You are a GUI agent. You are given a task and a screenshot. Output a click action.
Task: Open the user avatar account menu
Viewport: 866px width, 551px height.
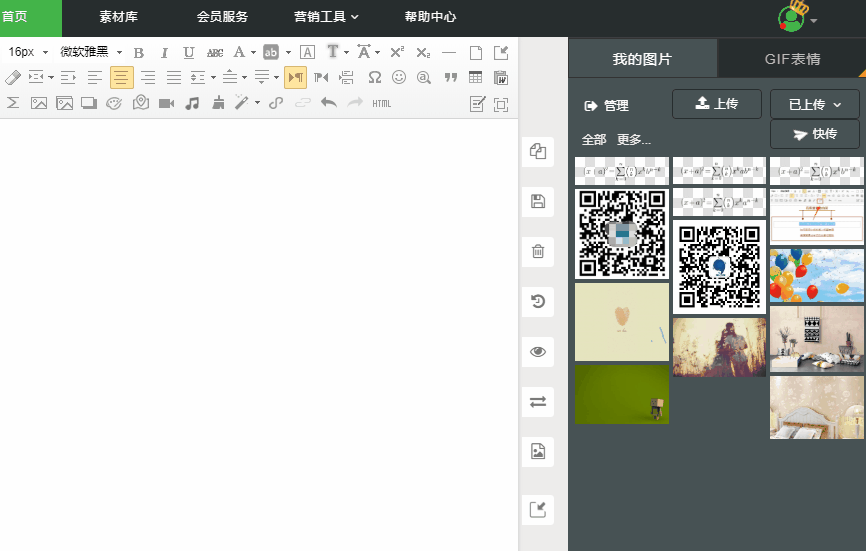pos(797,17)
